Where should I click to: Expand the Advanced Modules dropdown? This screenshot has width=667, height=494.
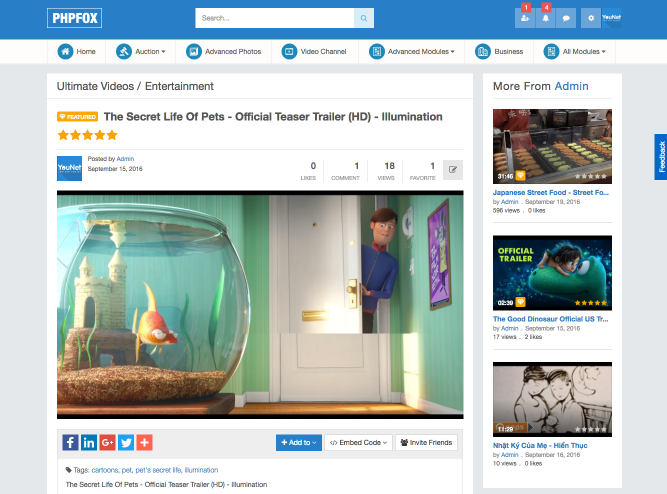(x=453, y=51)
